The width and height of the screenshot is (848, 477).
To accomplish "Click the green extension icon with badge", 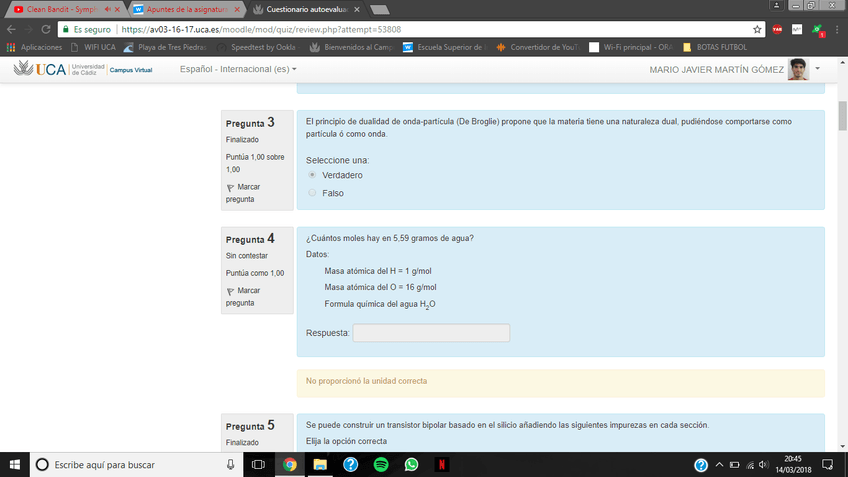I will [x=817, y=30].
